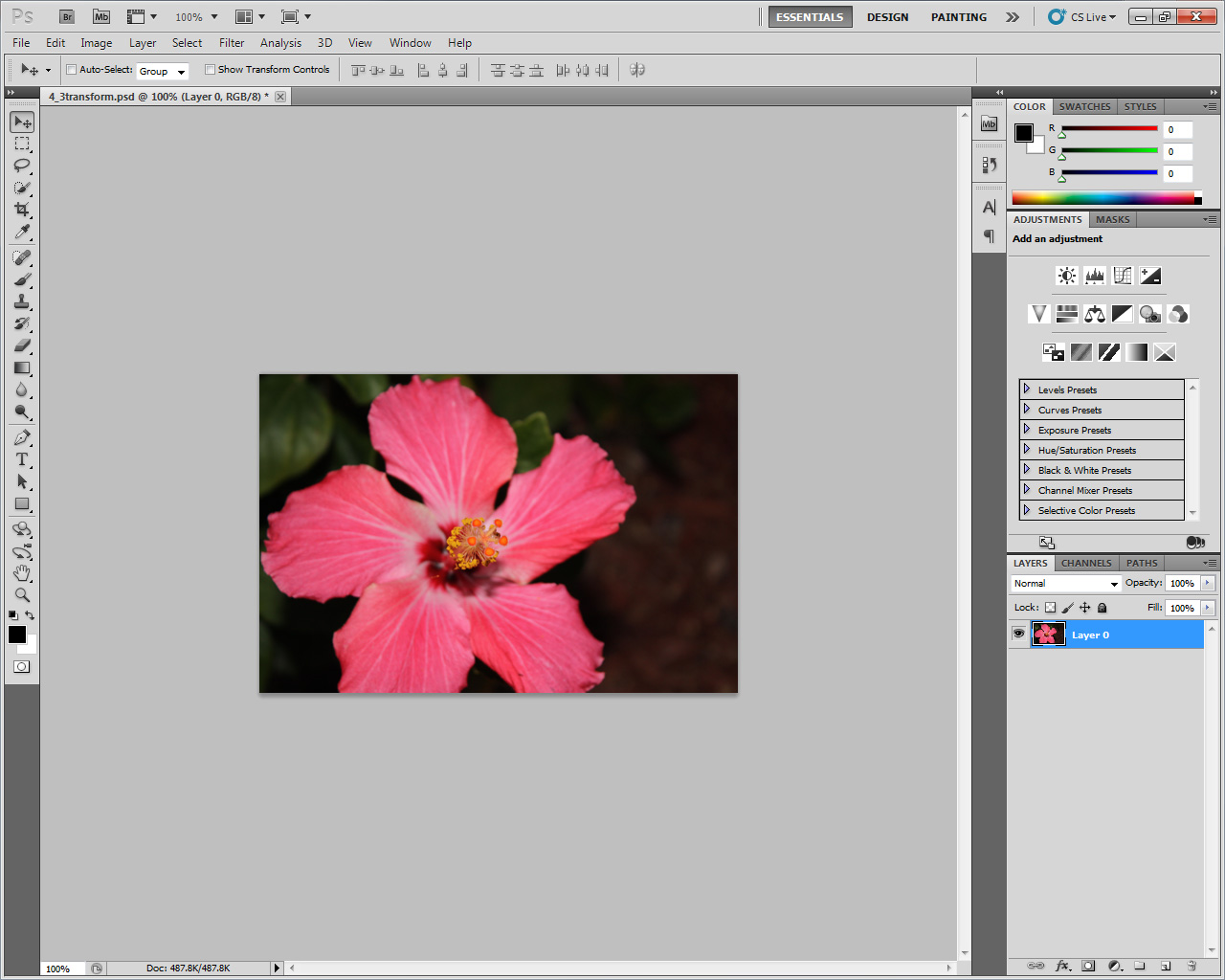Select the Eyedropper tool

[22, 232]
